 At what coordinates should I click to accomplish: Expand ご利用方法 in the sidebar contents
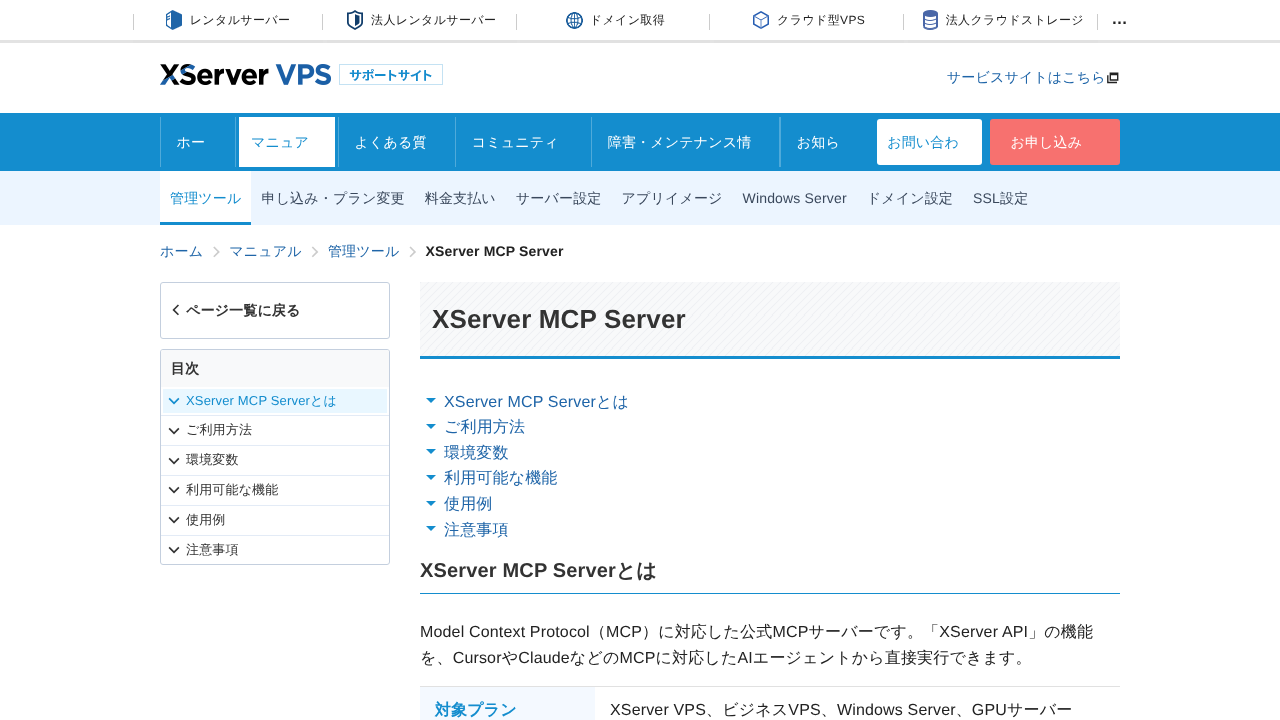coord(275,430)
